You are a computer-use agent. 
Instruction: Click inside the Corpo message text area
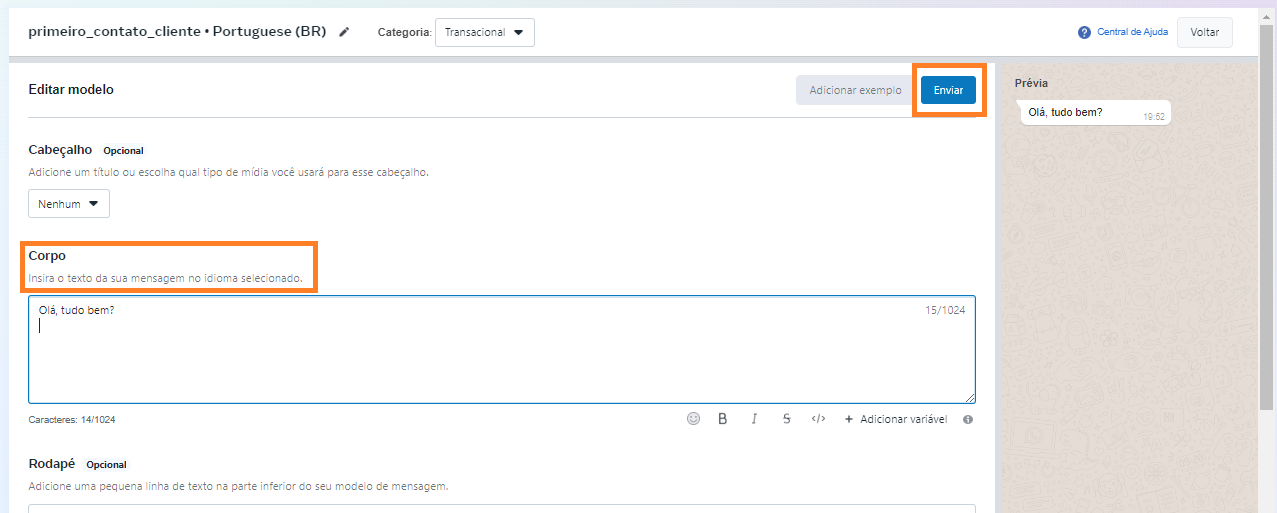(502, 349)
